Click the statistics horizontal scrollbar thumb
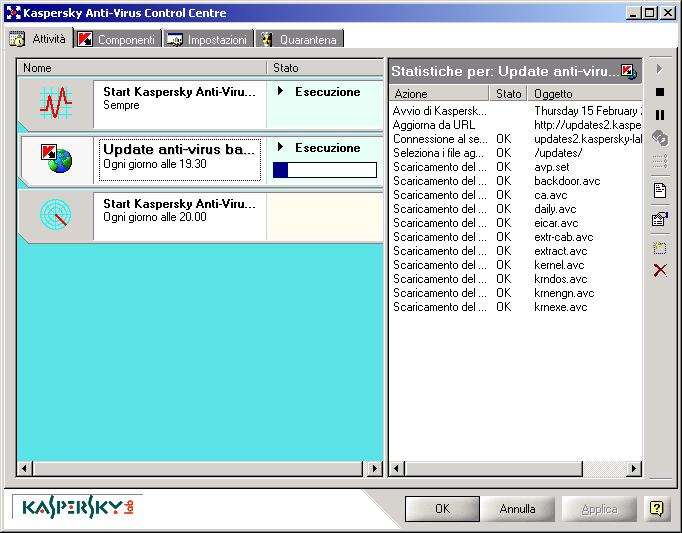The width and height of the screenshot is (682, 533). click(494, 469)
